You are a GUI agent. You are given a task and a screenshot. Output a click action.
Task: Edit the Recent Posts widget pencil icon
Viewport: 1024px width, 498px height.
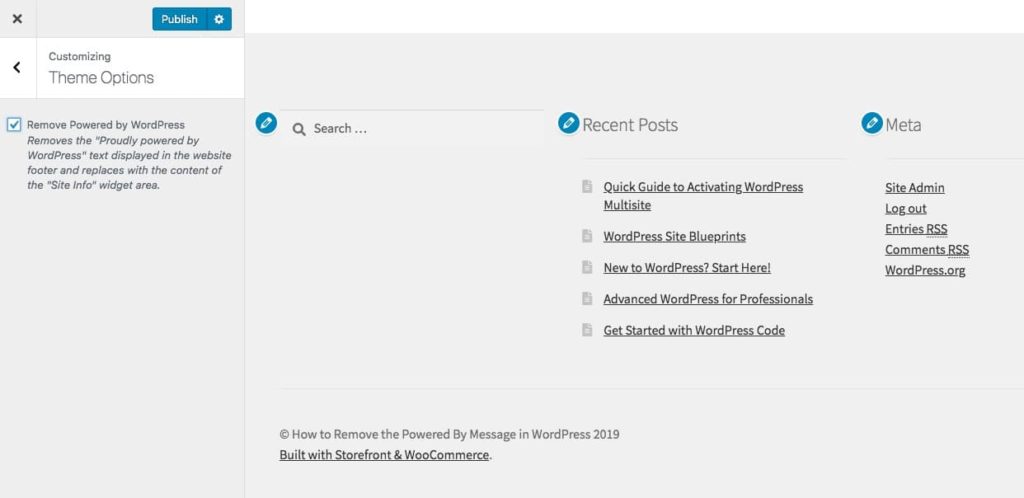point(568,123)
